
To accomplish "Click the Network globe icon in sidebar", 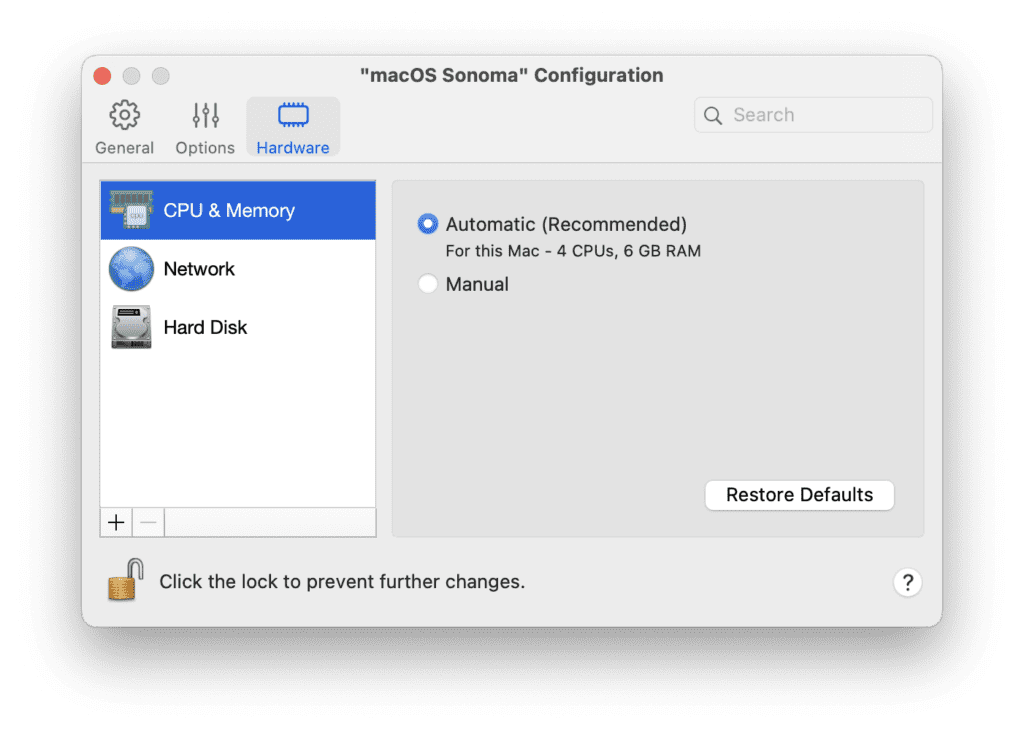I will [x=130, y=268].
